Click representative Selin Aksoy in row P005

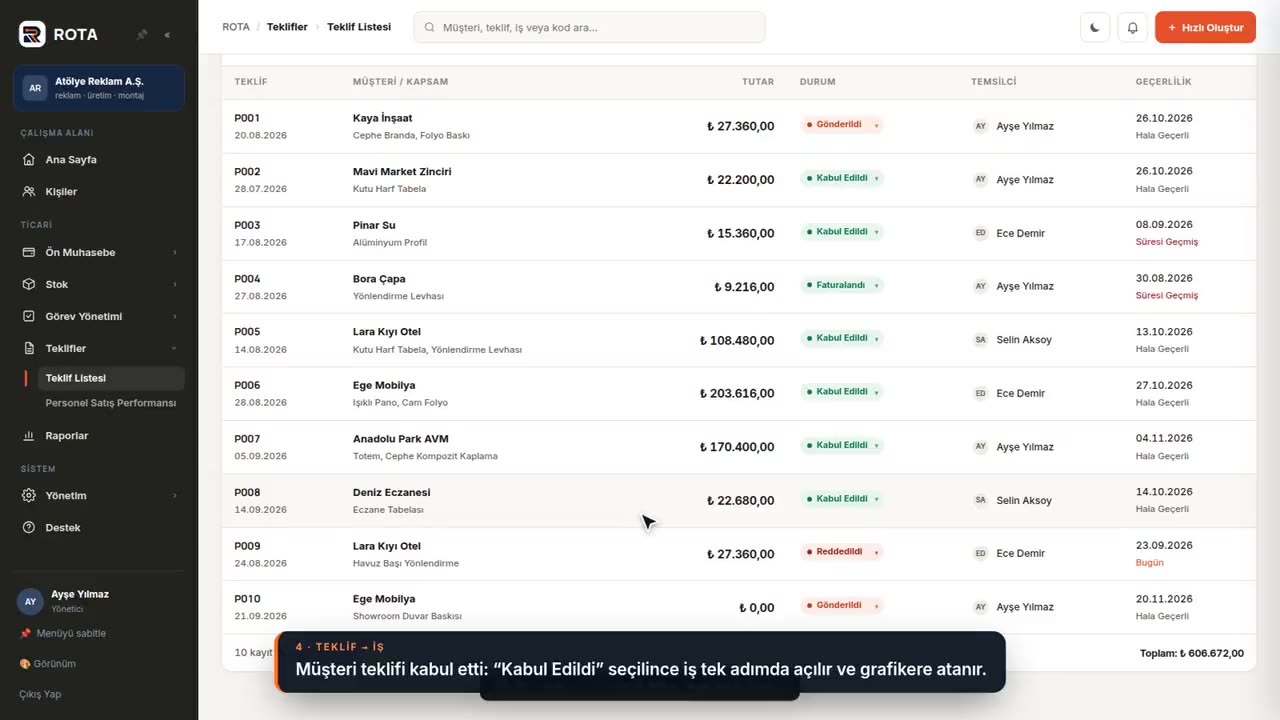(x=1024, y=340)
